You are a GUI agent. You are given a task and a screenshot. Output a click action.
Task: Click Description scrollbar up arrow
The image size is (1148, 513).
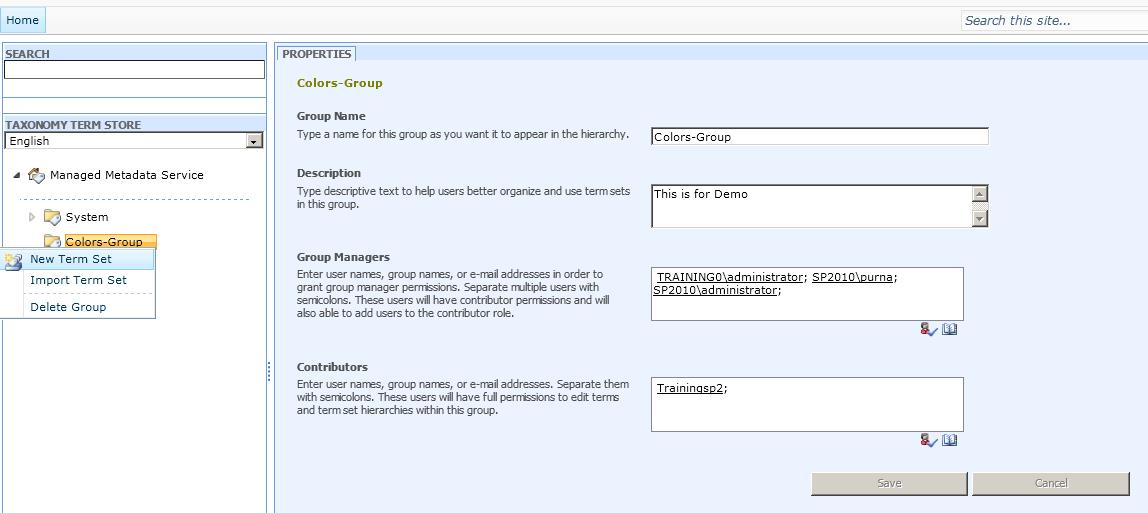(x=980, y=194)
